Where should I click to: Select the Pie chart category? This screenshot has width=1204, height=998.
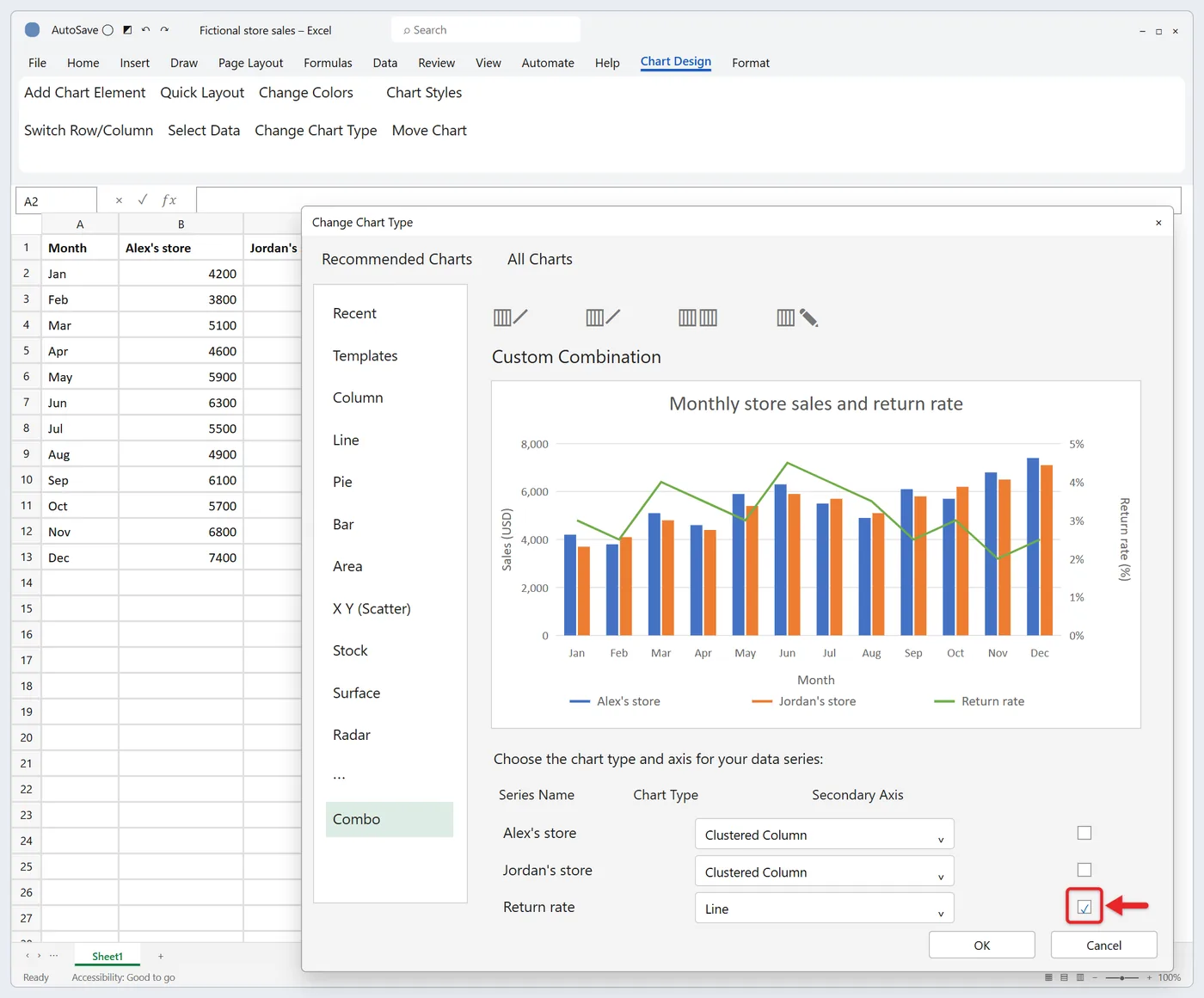point(342,482)
